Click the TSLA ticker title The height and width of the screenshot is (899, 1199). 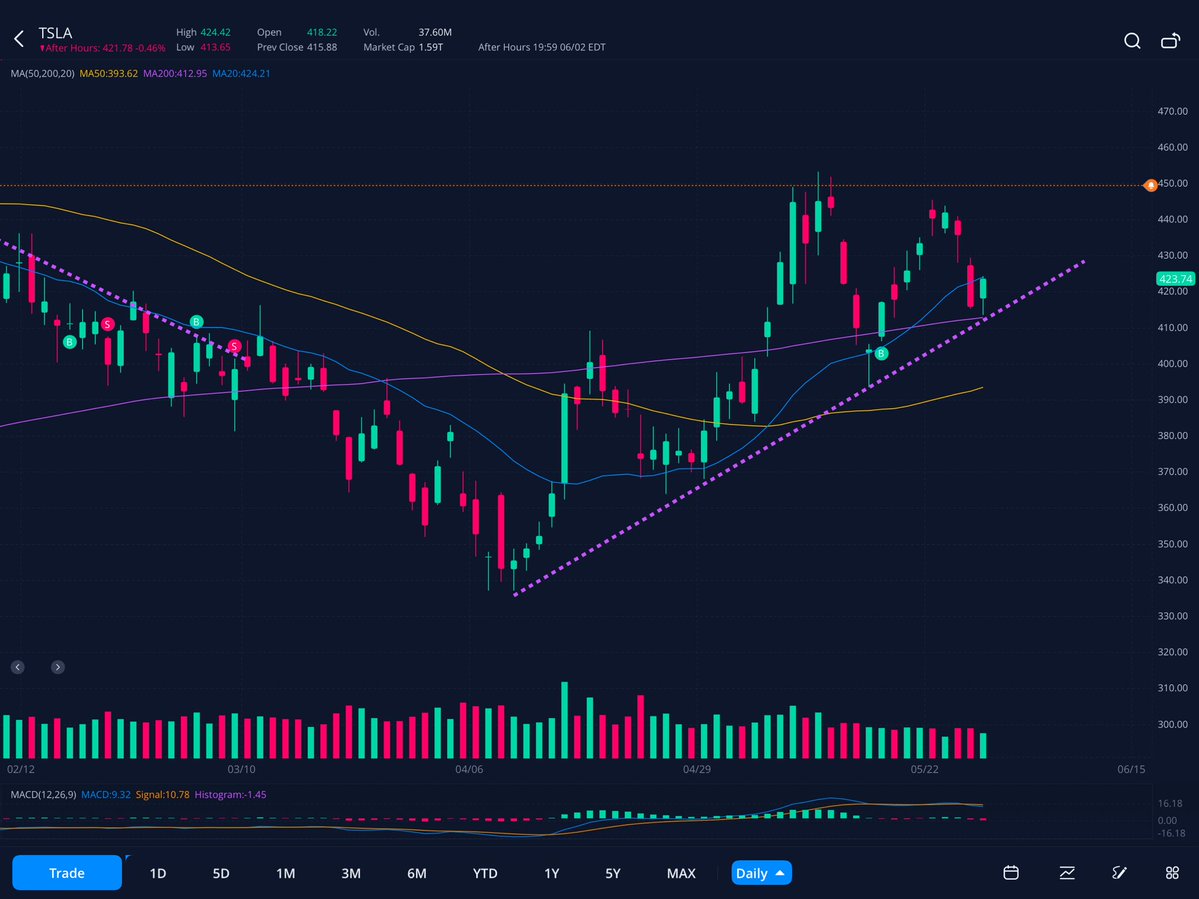click(55, 33)
